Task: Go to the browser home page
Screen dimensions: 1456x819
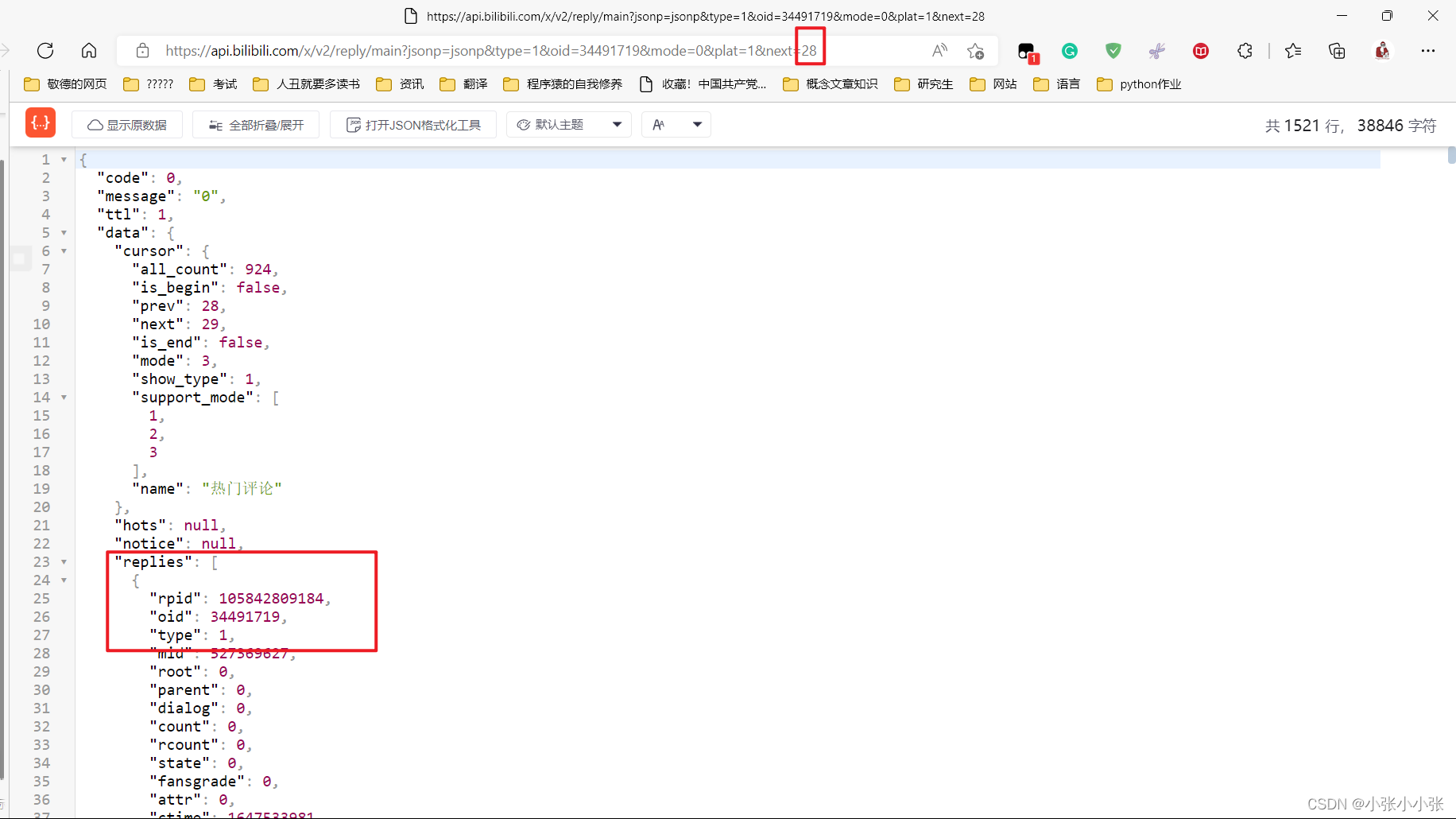Action: click(89, 51)
